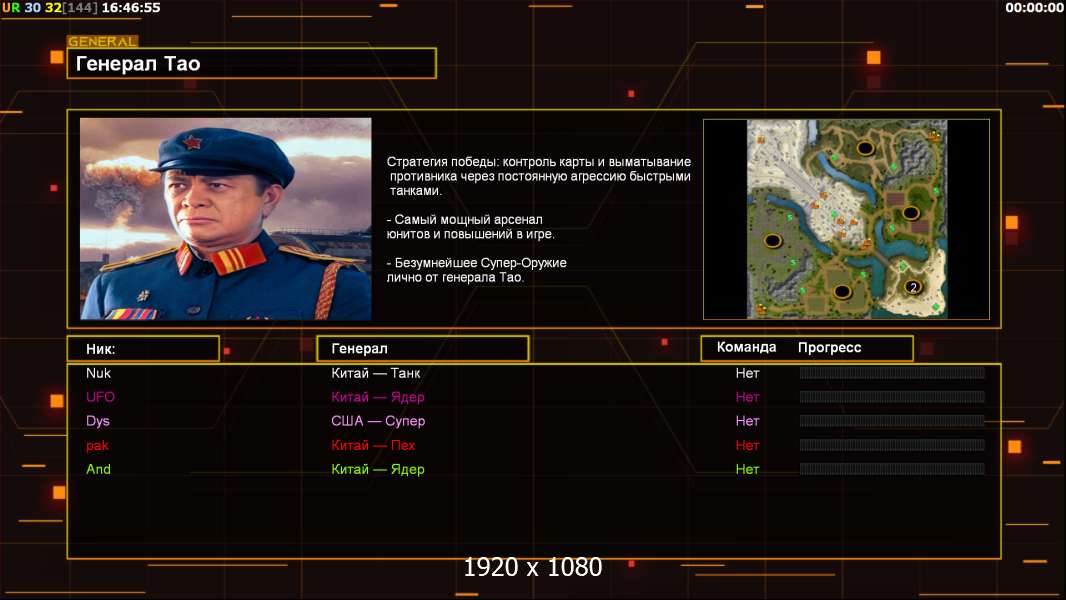Click the 'Команда' column header
This screenshot has width=1066, height=600.
point(746,347)
